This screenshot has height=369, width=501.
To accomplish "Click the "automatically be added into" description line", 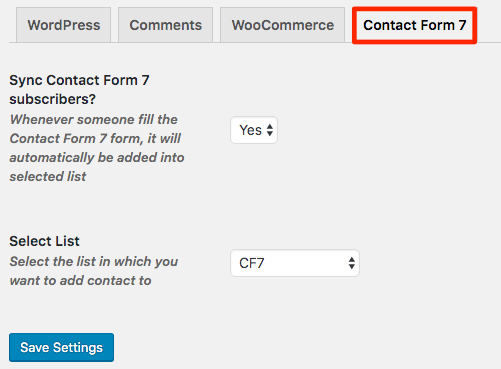I will point(97,157).
